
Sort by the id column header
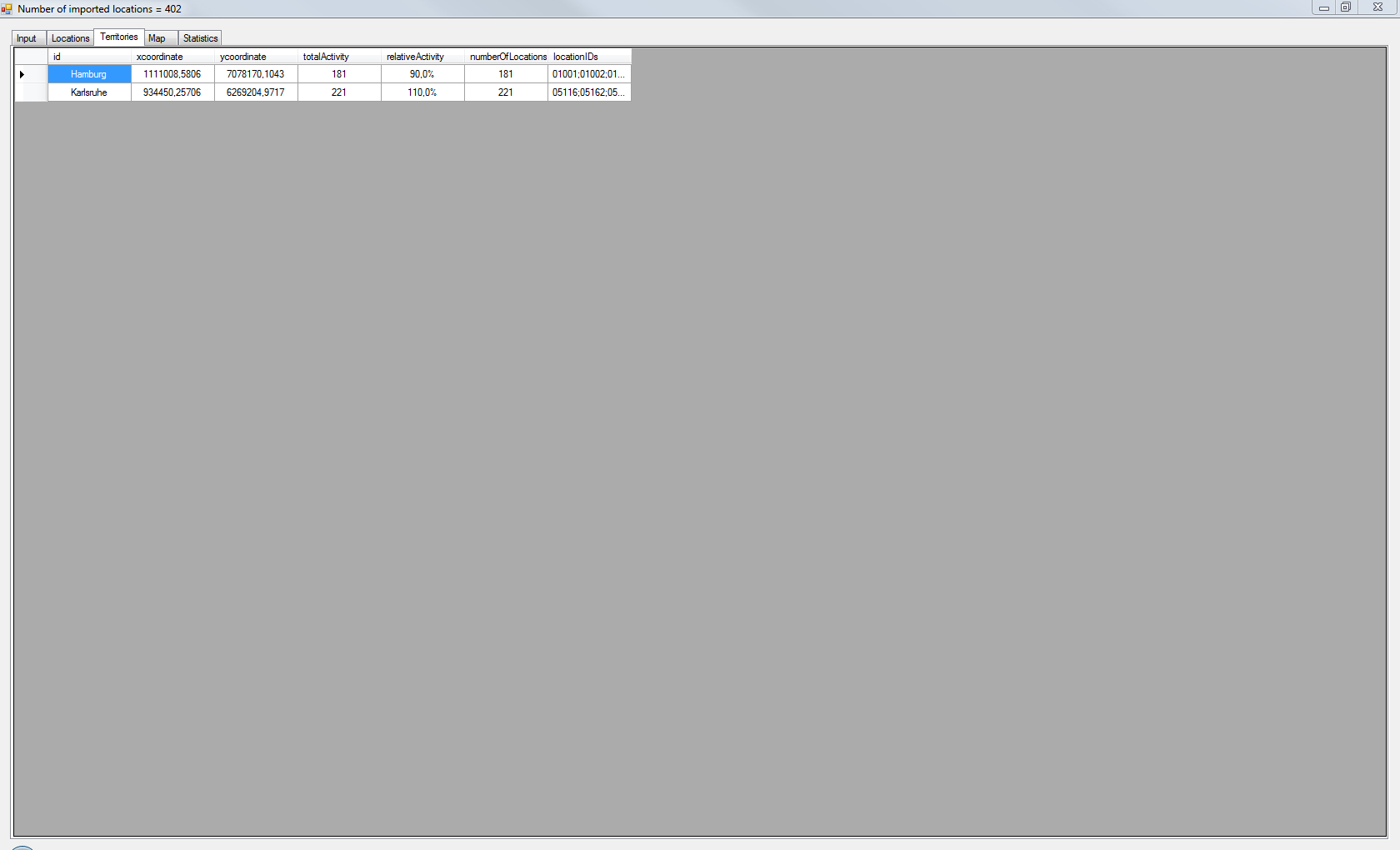[89, 57]
